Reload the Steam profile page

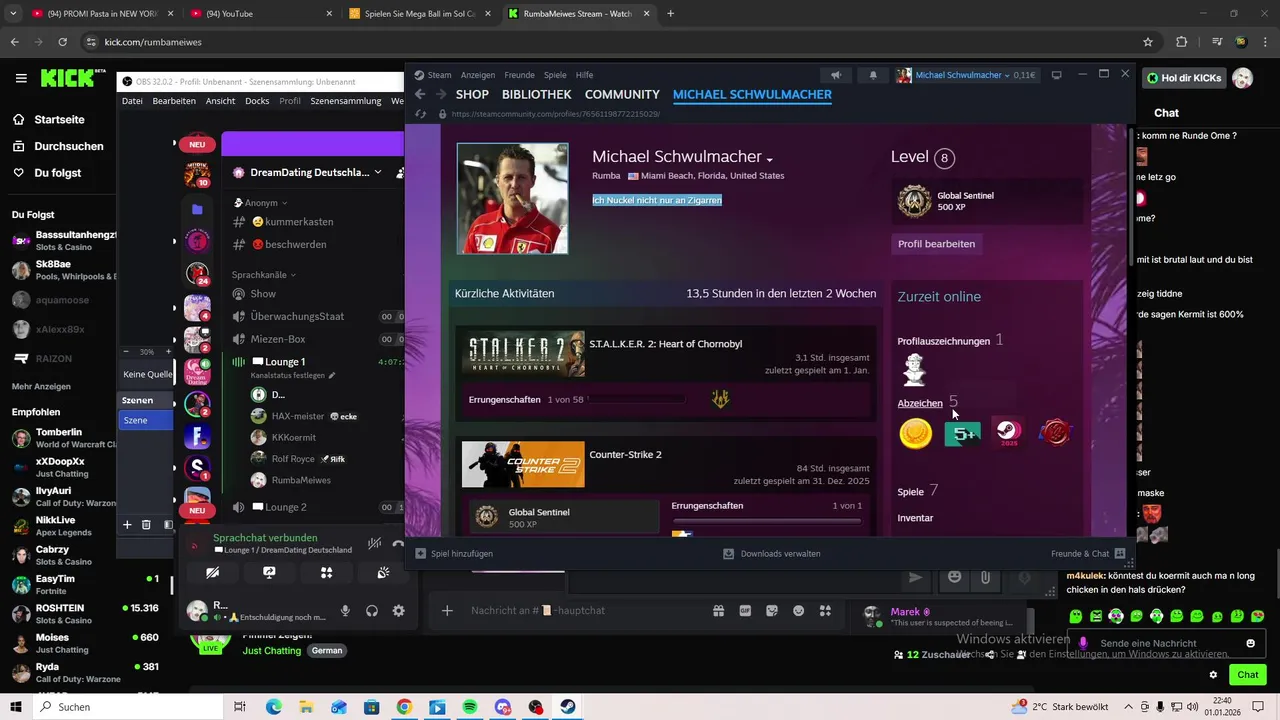[420, 114]
